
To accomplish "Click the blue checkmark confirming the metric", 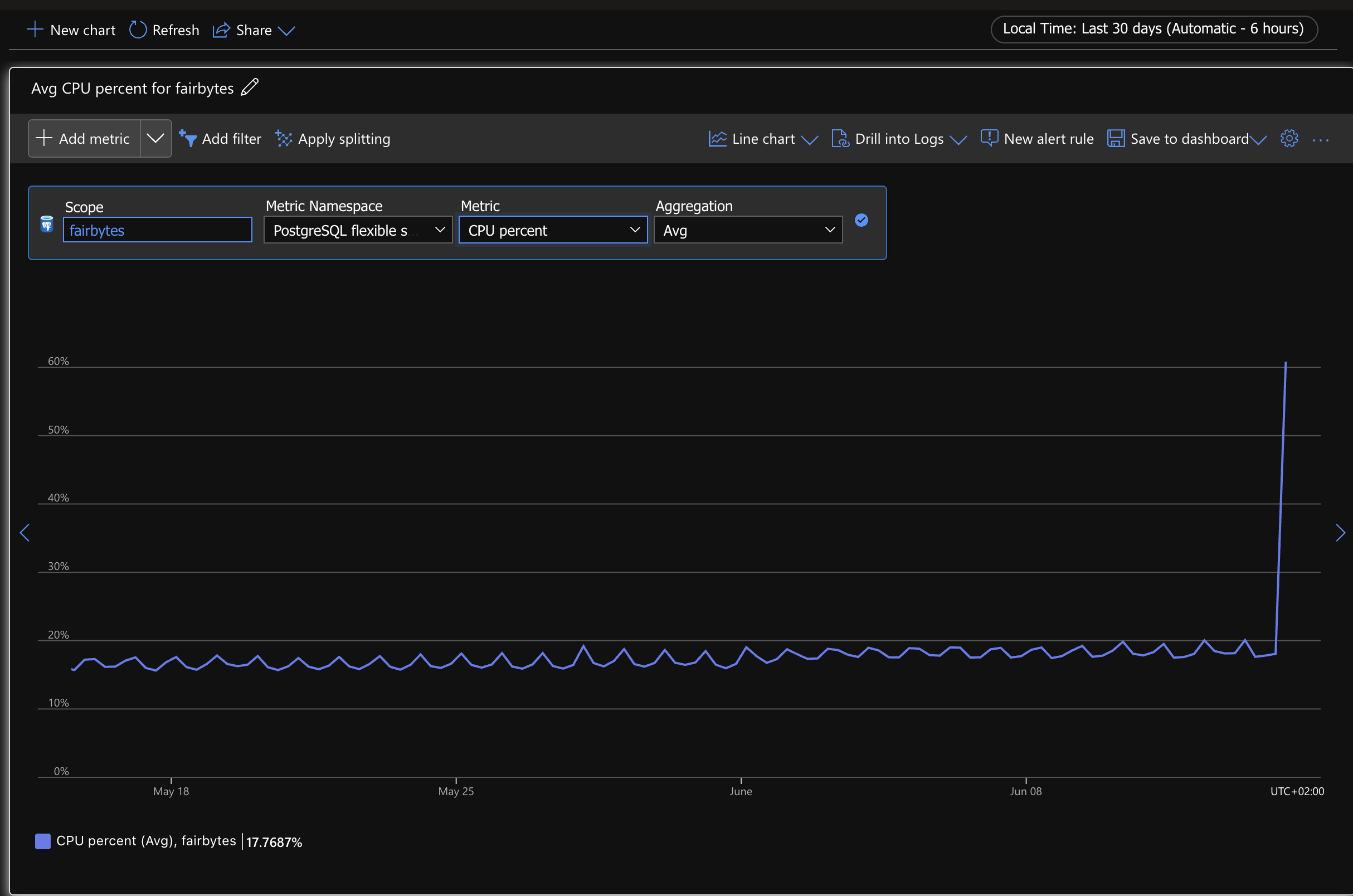I will click(x=861, y=220).
